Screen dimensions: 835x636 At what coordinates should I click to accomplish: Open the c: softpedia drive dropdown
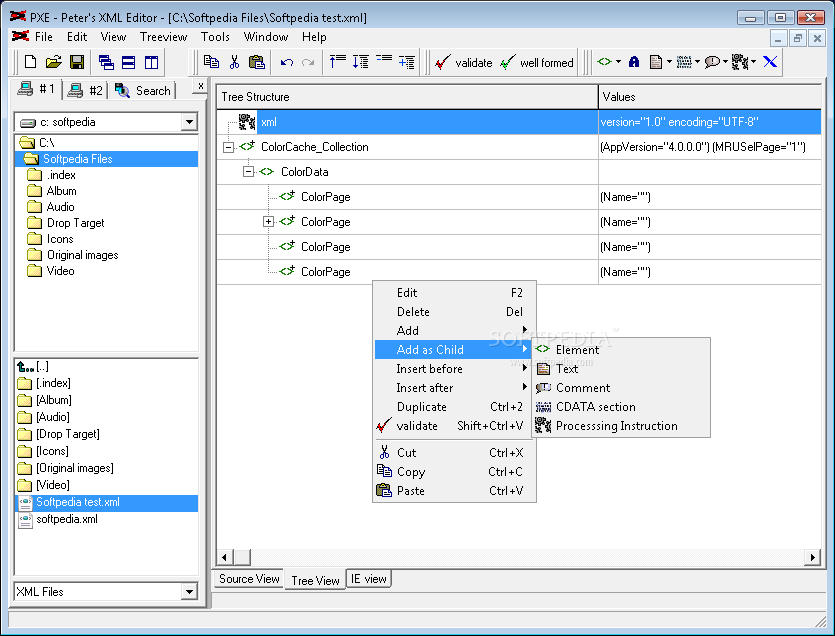(189, 122)
